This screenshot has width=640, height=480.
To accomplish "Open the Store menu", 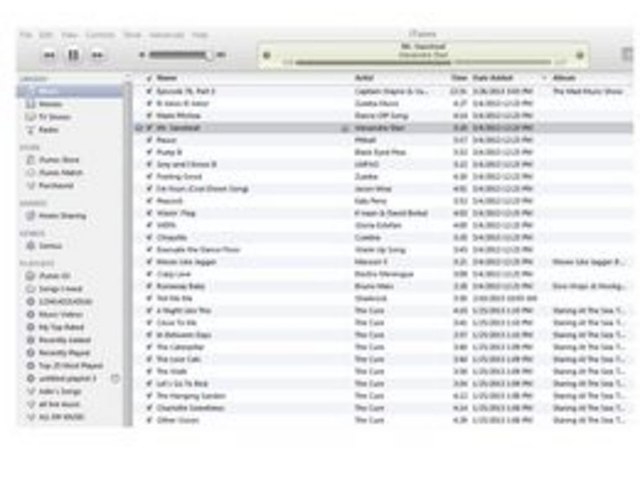I will click(x=132, y=35).
